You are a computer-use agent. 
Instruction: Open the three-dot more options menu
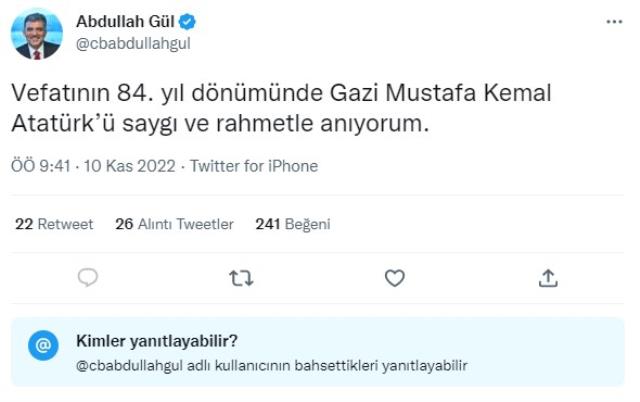(x=614, y=21)
